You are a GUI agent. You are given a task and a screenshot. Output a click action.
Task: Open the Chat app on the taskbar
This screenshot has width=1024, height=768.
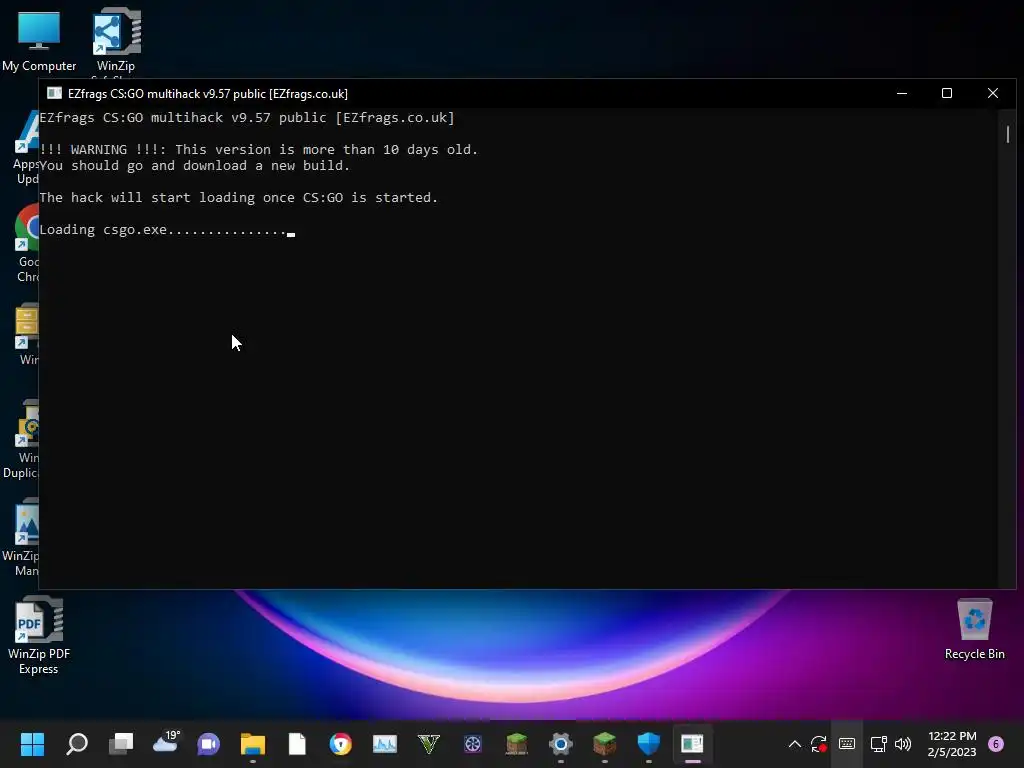209,744
